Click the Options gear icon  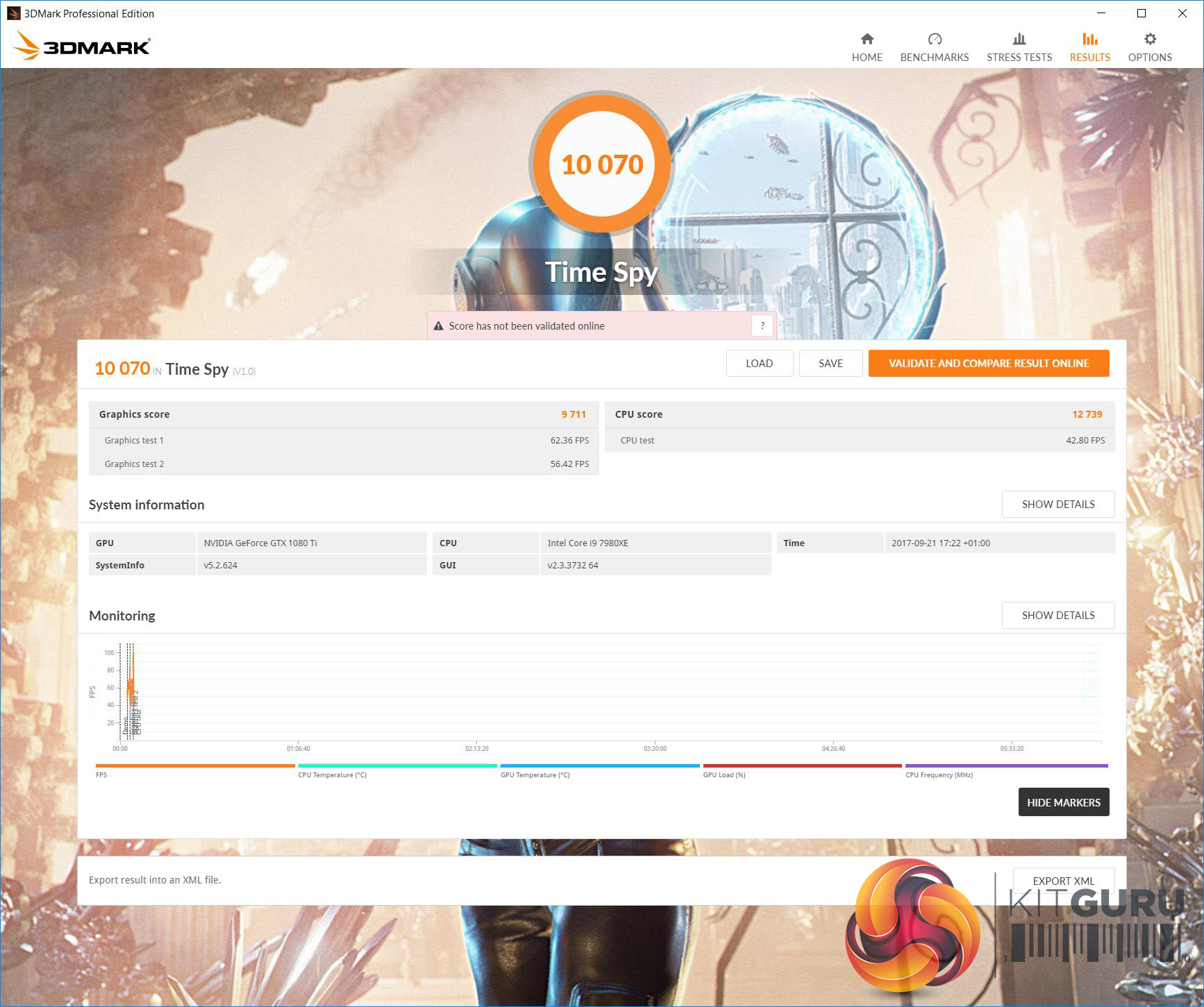click(x=1150, y=39)
